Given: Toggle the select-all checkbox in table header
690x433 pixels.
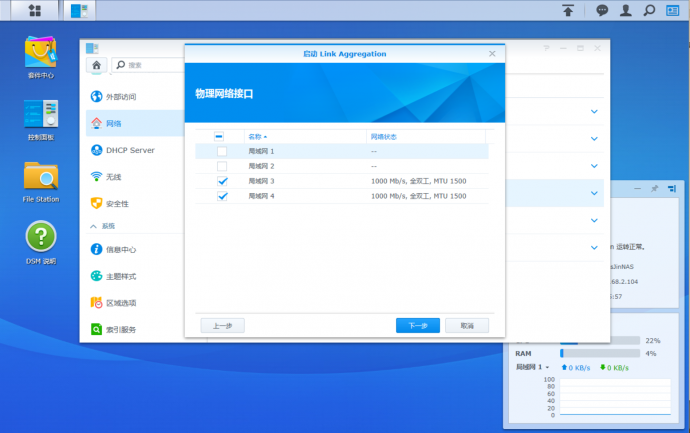Looking at the screenshot, I should pyautogui.click(x=219, y=136).
